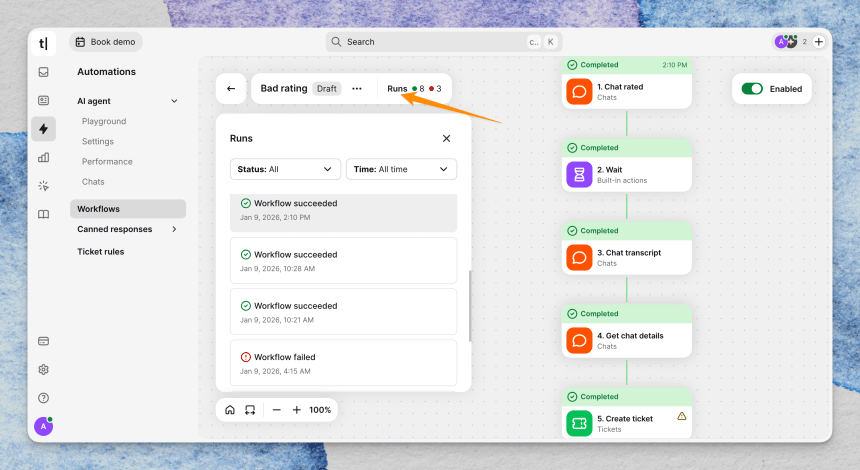Select Workflows in the Automations menu
The image size is (860, 470).
128,209
